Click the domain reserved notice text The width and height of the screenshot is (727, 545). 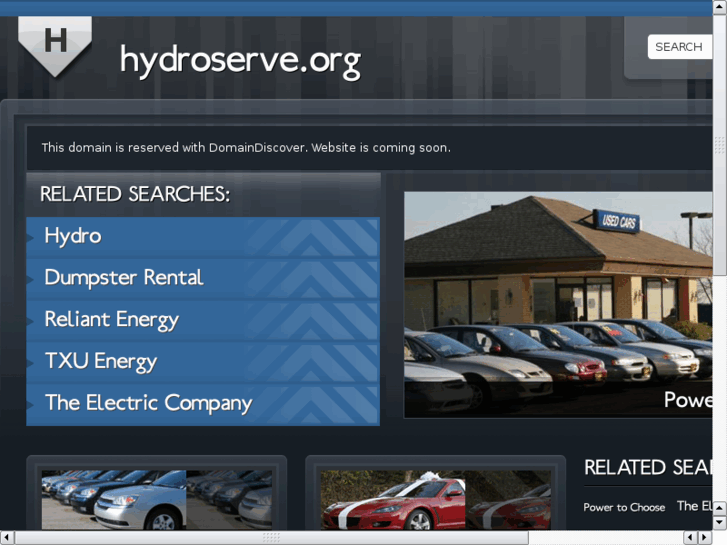click(246, 148)
